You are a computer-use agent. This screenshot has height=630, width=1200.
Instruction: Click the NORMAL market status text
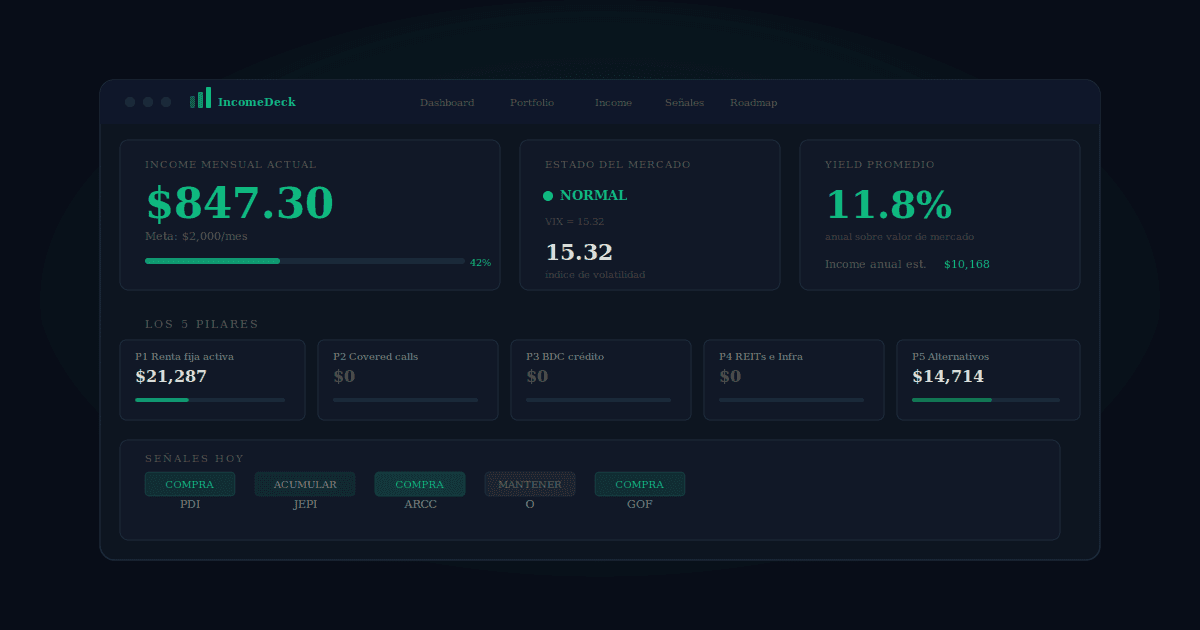tap(594, 196)
